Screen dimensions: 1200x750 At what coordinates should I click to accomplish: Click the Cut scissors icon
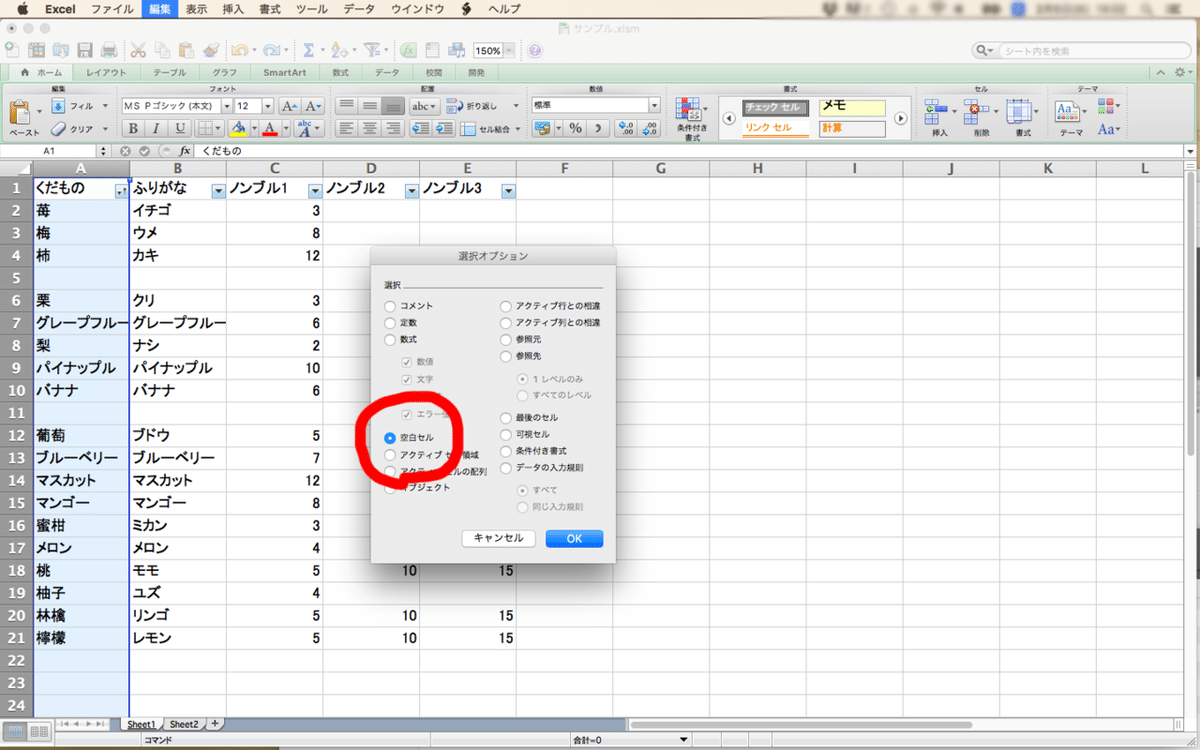pyautogui.click(x=138, y=50)
